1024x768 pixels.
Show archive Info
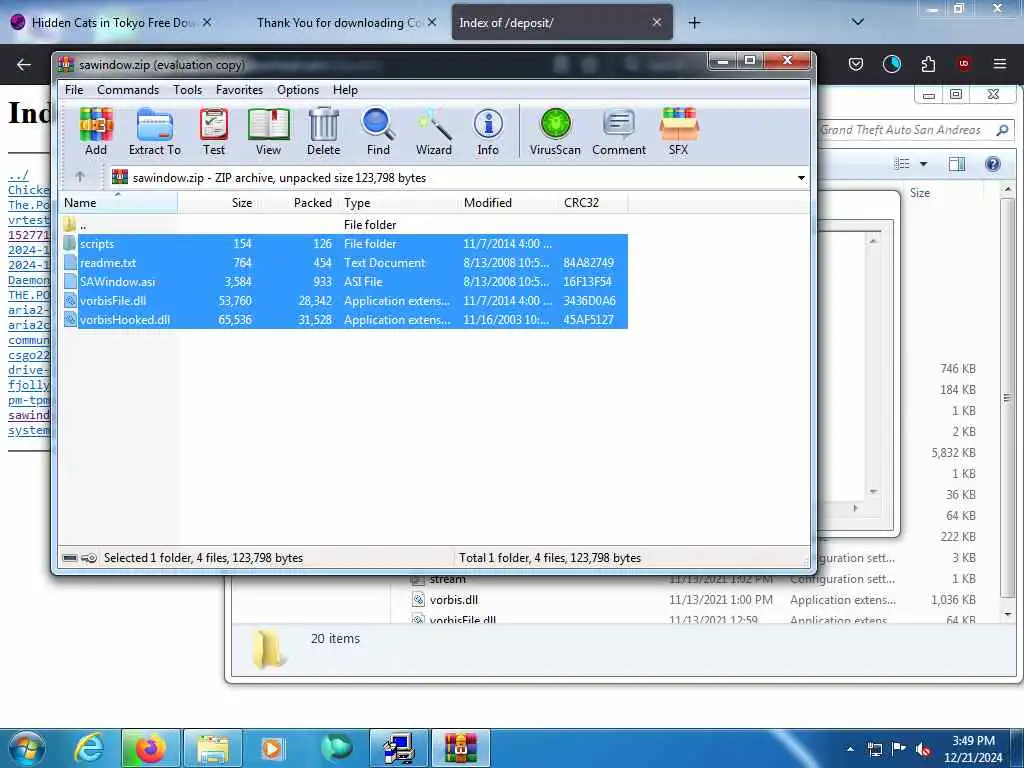(x=488, y=132)
